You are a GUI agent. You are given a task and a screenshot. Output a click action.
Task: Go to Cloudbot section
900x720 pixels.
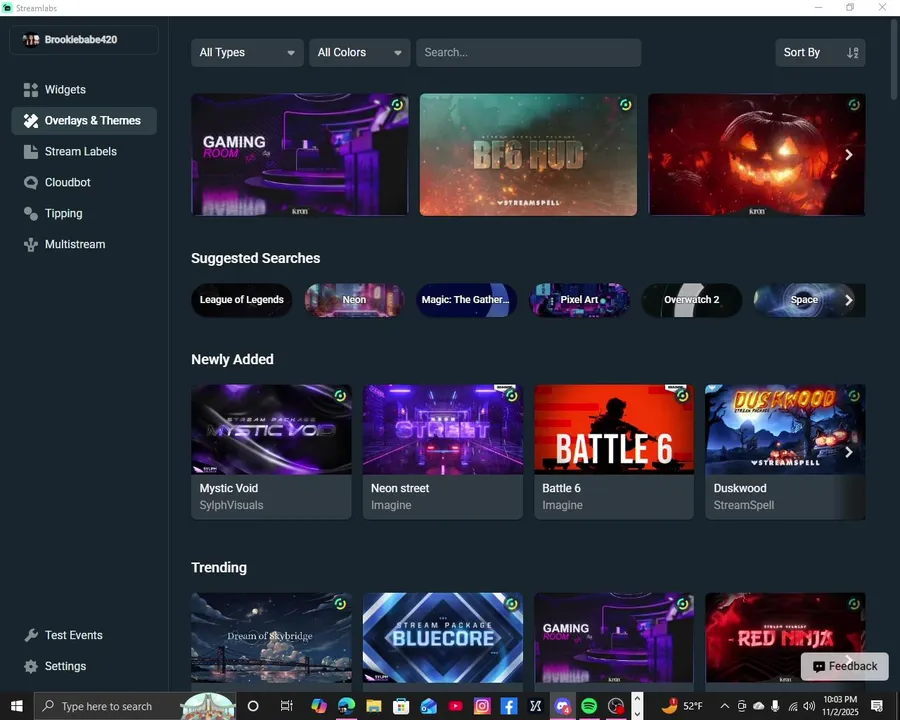(84, 183)
